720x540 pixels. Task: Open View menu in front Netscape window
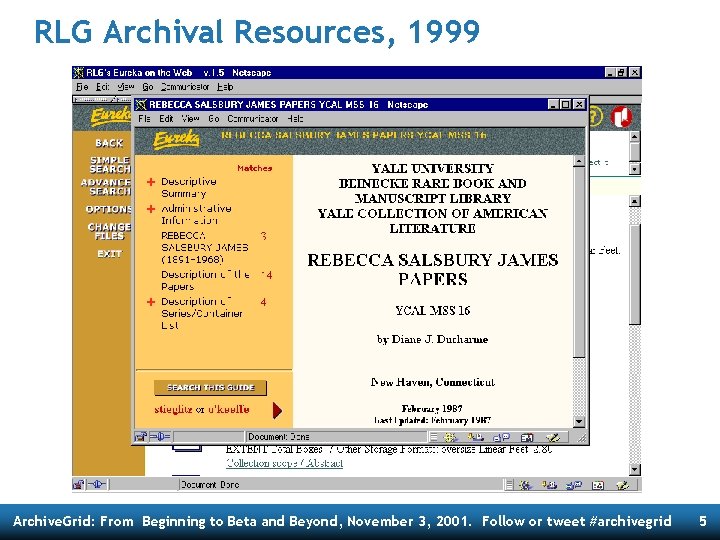click(190, 118)
